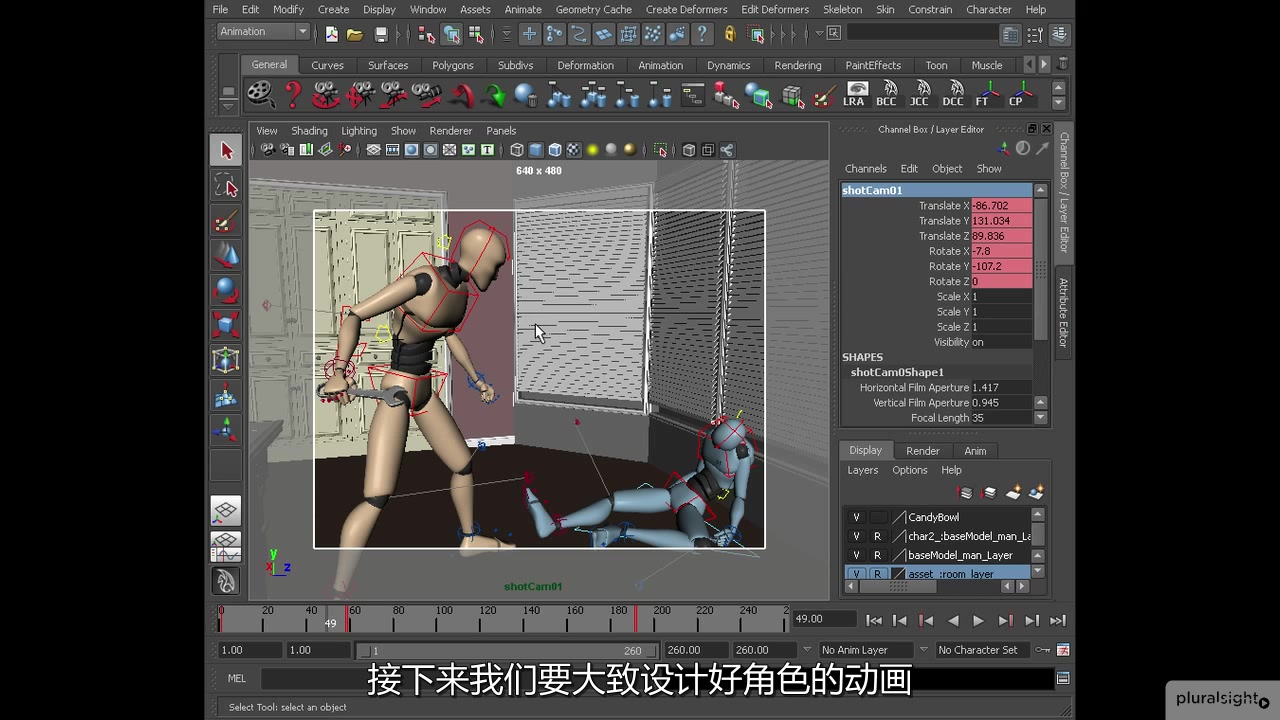Open the No Anim Layer dropdown
Image resolution: width=1280 pixels, height=720 pixels.
pos(865,650)
